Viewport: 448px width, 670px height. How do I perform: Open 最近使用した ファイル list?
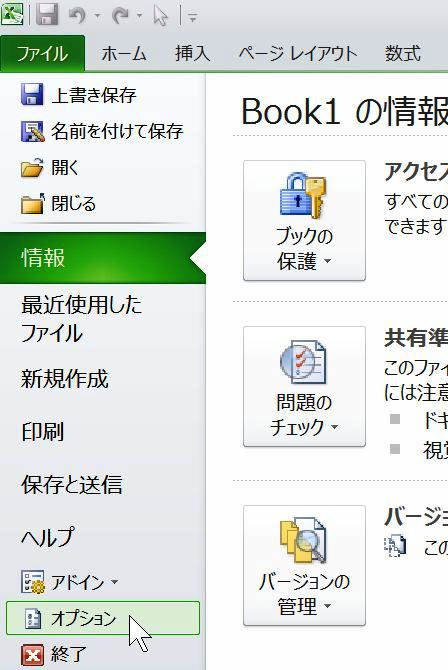click(x=82, y=319)
